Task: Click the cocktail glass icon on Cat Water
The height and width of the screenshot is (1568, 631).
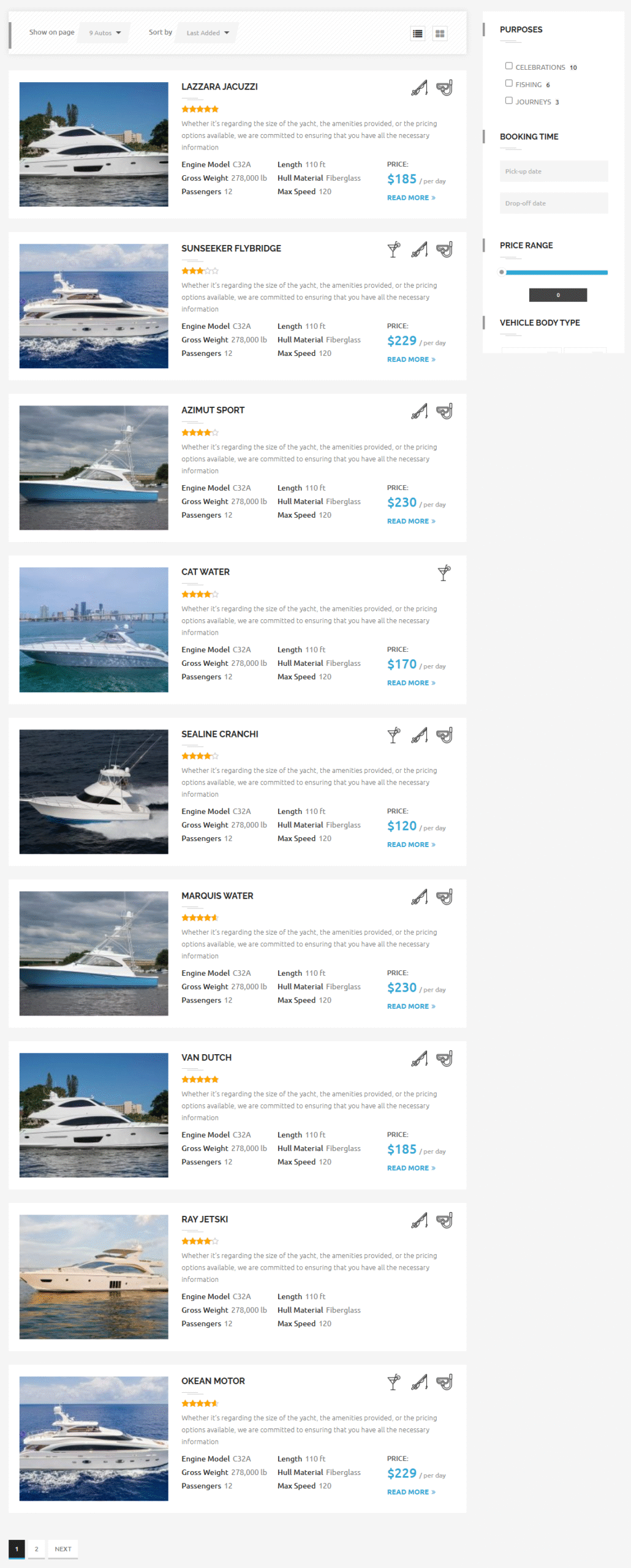Action: point(444,573)
